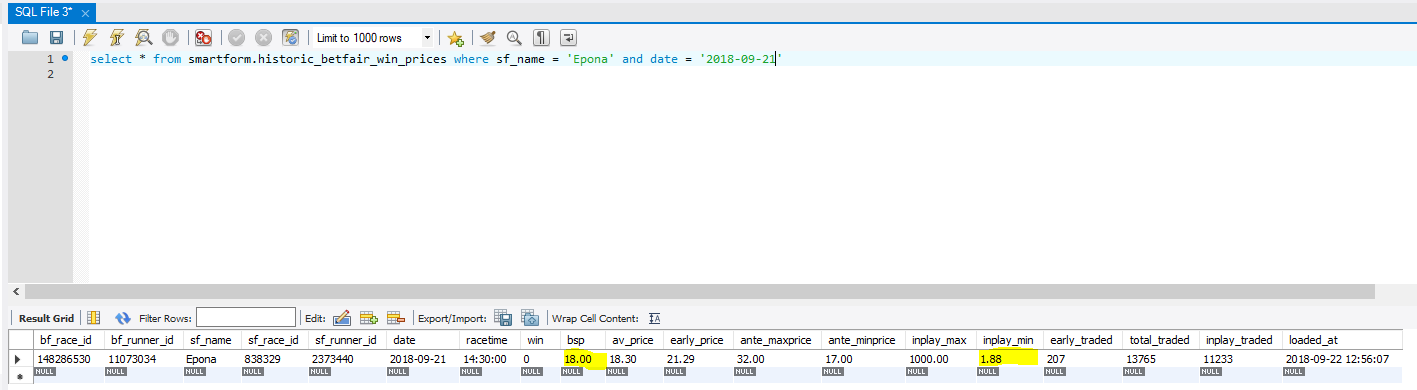Click the inplay_min column header
This screenshot has width=1417, height=390.
(1009, 340)
